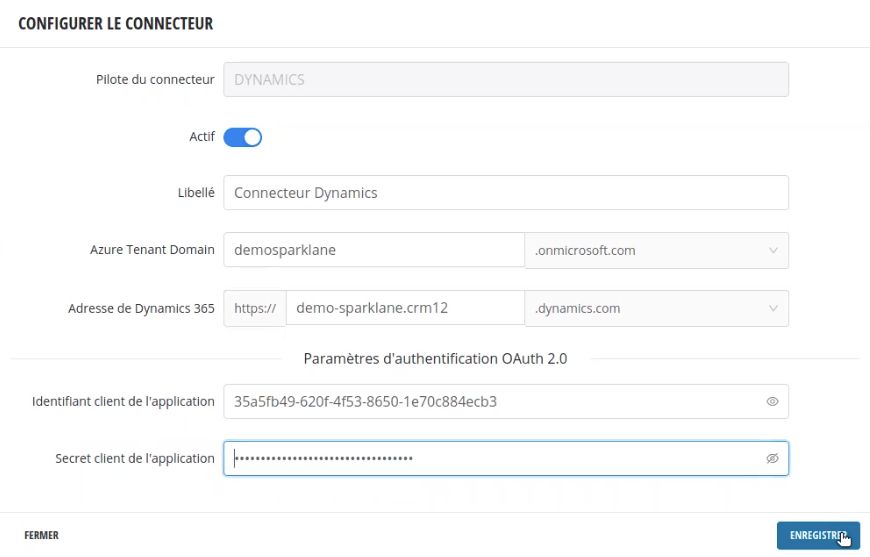
Task: Reveal the application client secret via crossed eye icon
Action: click(x=772, y=458)
